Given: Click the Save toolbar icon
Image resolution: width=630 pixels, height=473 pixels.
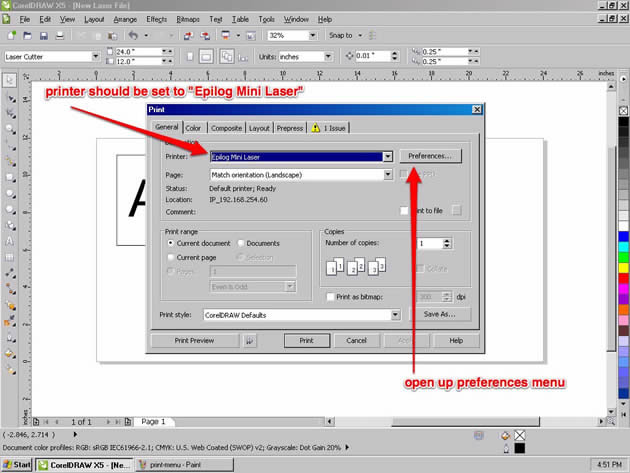Looking at the screenshot, I should [43, 35].
